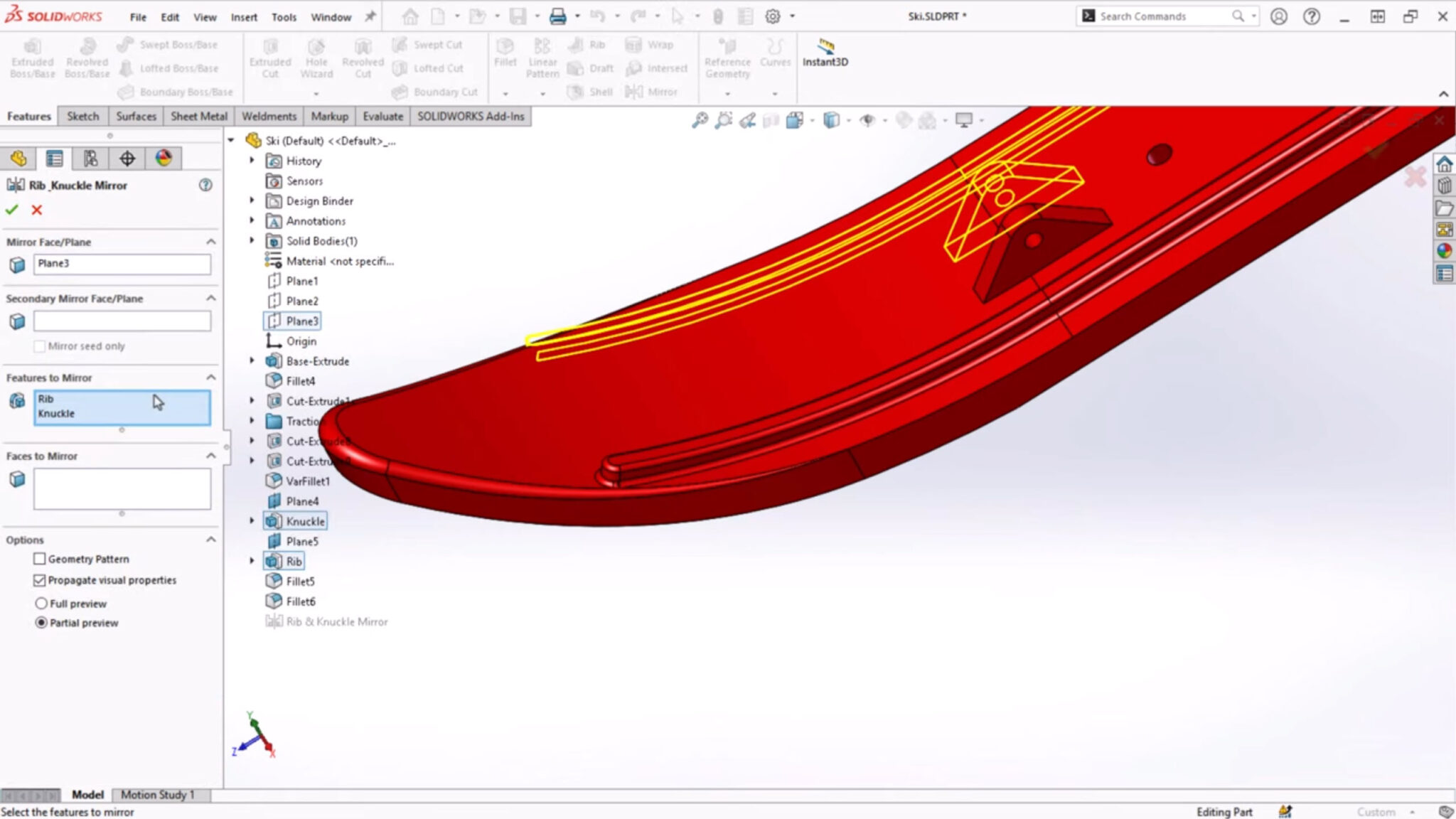This screenshot has height=819, width=1456.
Task: Cancel the mirror feature with red X
Action: pos(37,210)
